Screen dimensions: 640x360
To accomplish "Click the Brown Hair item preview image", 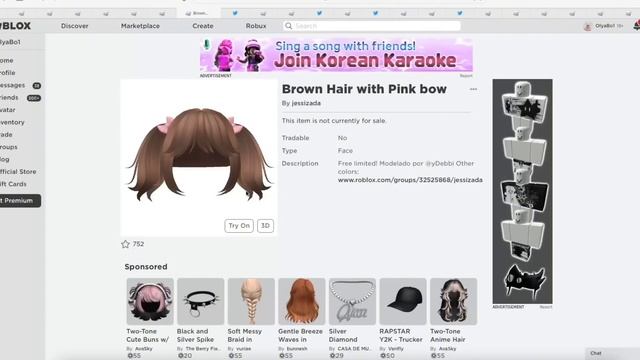I will (x=199, y=158).
